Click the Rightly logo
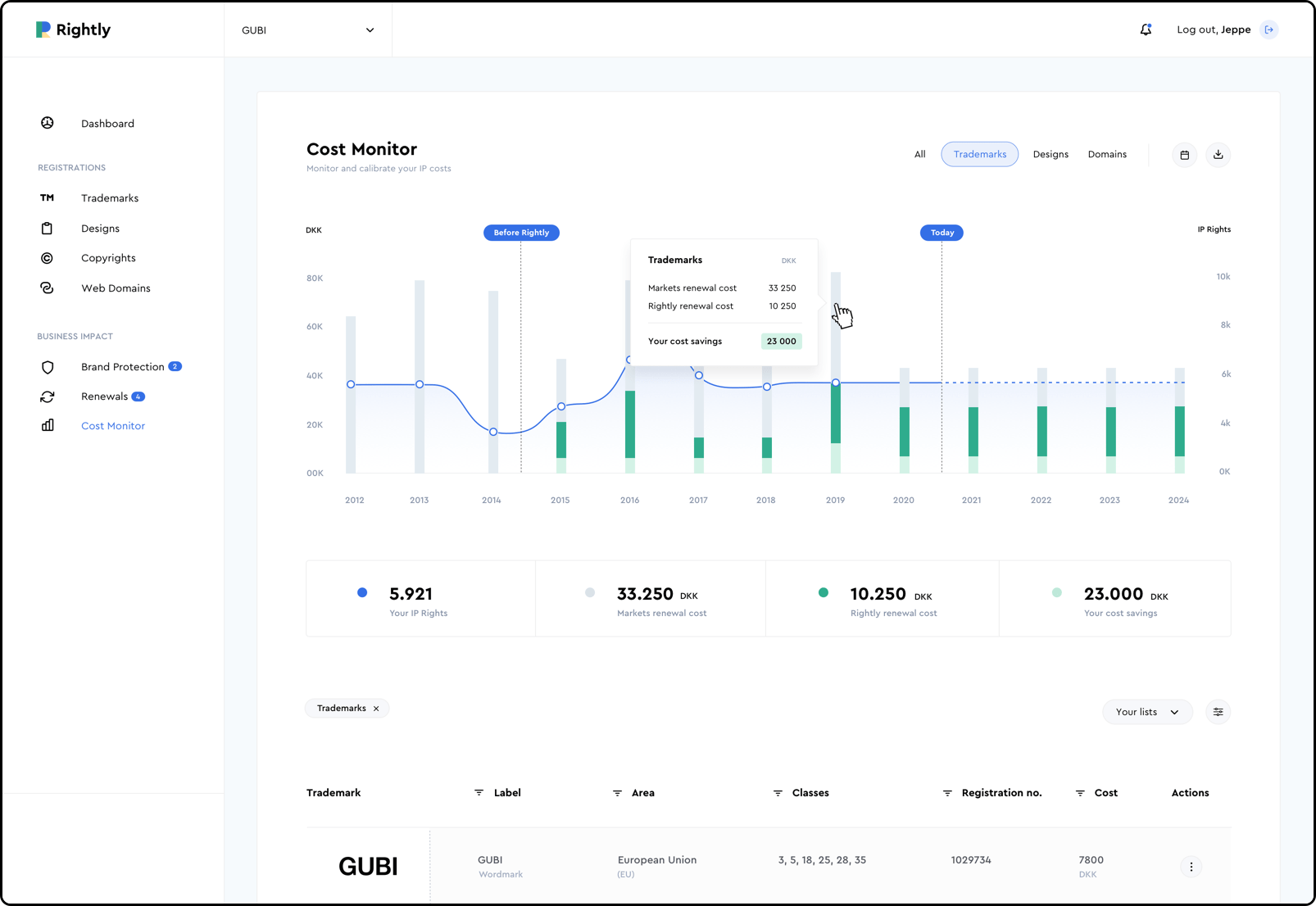The height and width of the screenshot is (906, 1316). (x=73, y=29)
